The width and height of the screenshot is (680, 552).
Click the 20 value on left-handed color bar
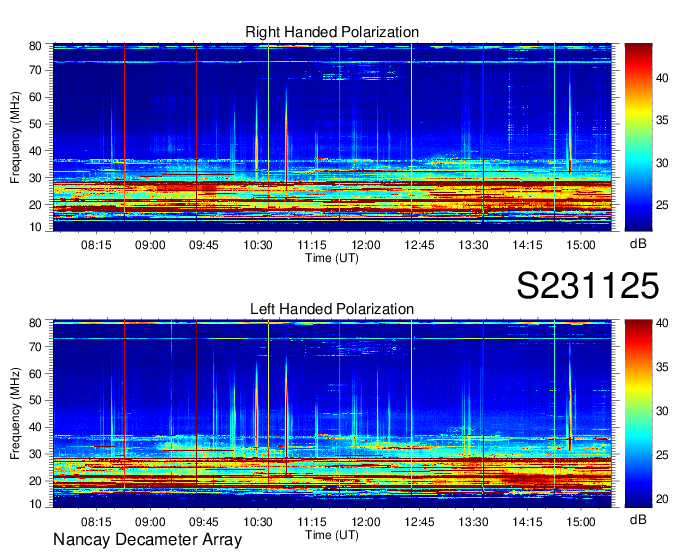click(662, 499)
